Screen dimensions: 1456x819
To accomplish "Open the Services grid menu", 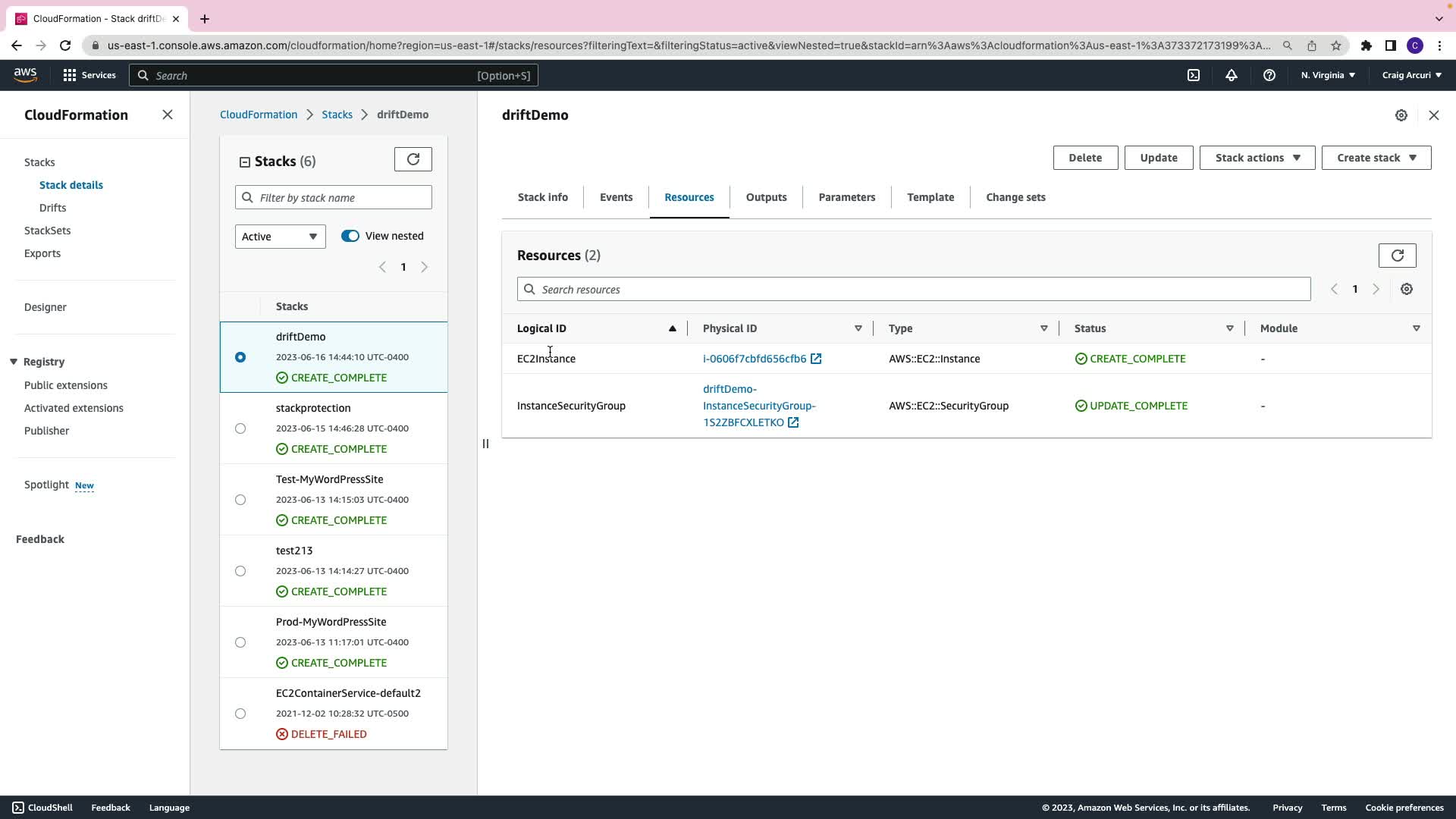I will [70, 75].
